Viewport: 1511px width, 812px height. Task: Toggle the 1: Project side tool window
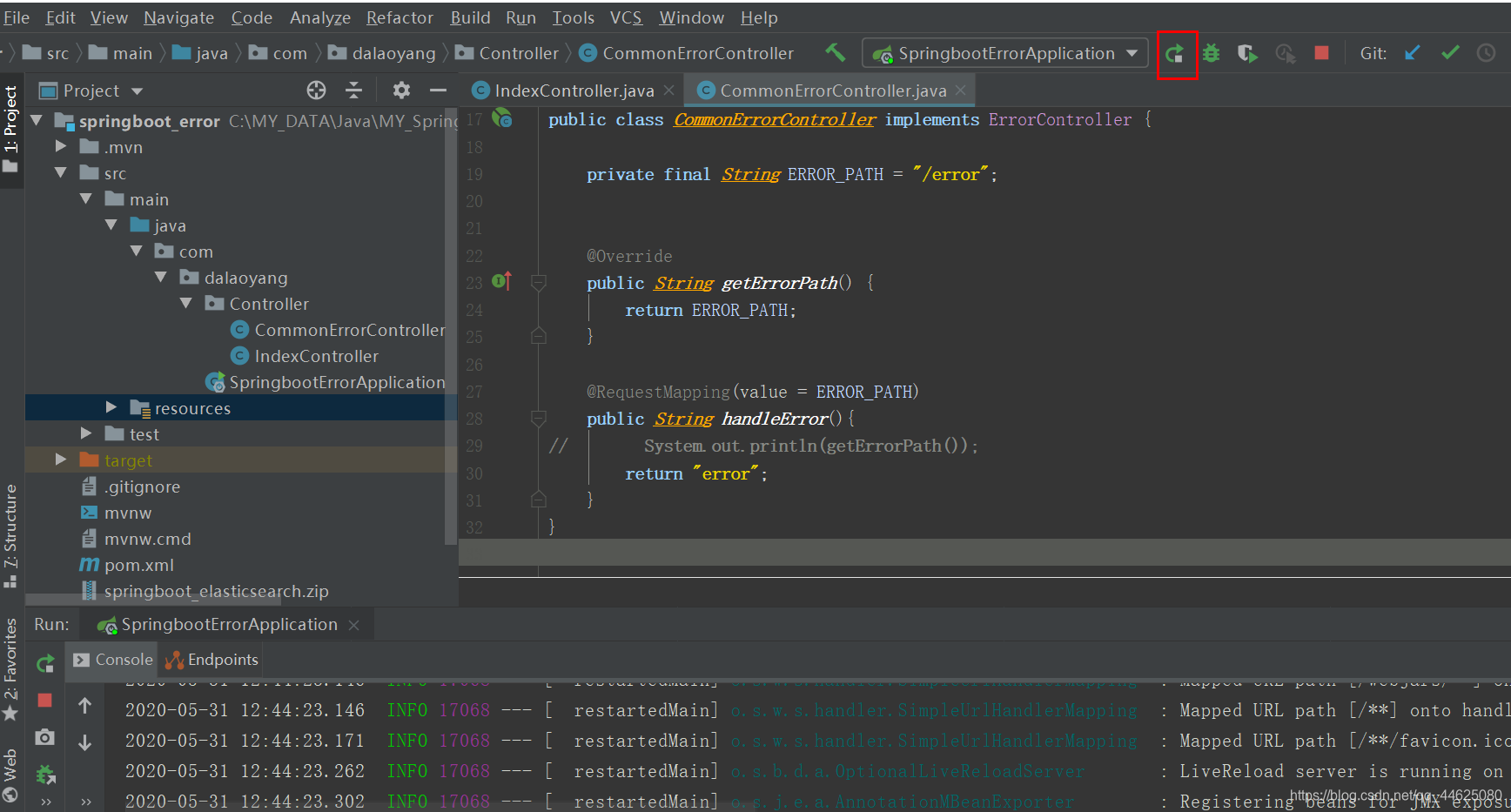click(x=10, y=128)
